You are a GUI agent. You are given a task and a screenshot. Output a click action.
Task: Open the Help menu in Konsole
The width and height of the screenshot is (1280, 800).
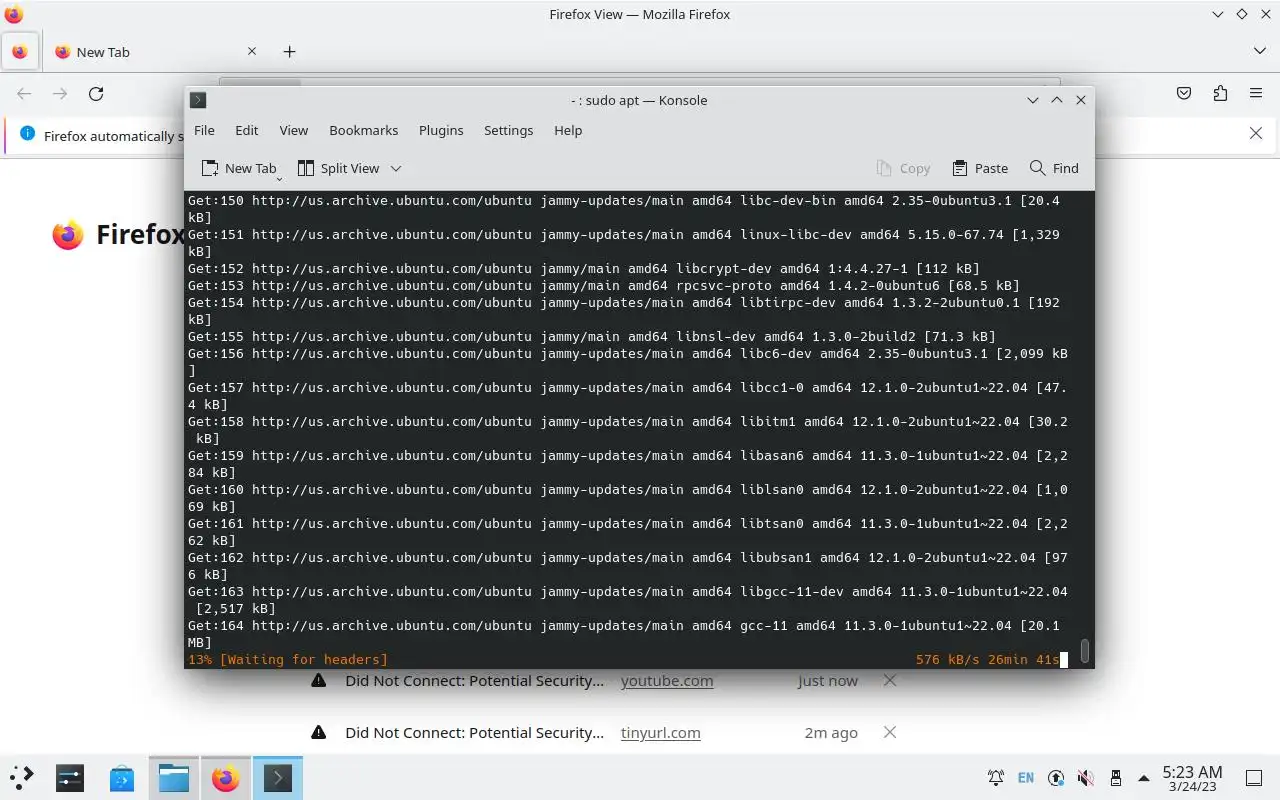click(x=568, y=130)
